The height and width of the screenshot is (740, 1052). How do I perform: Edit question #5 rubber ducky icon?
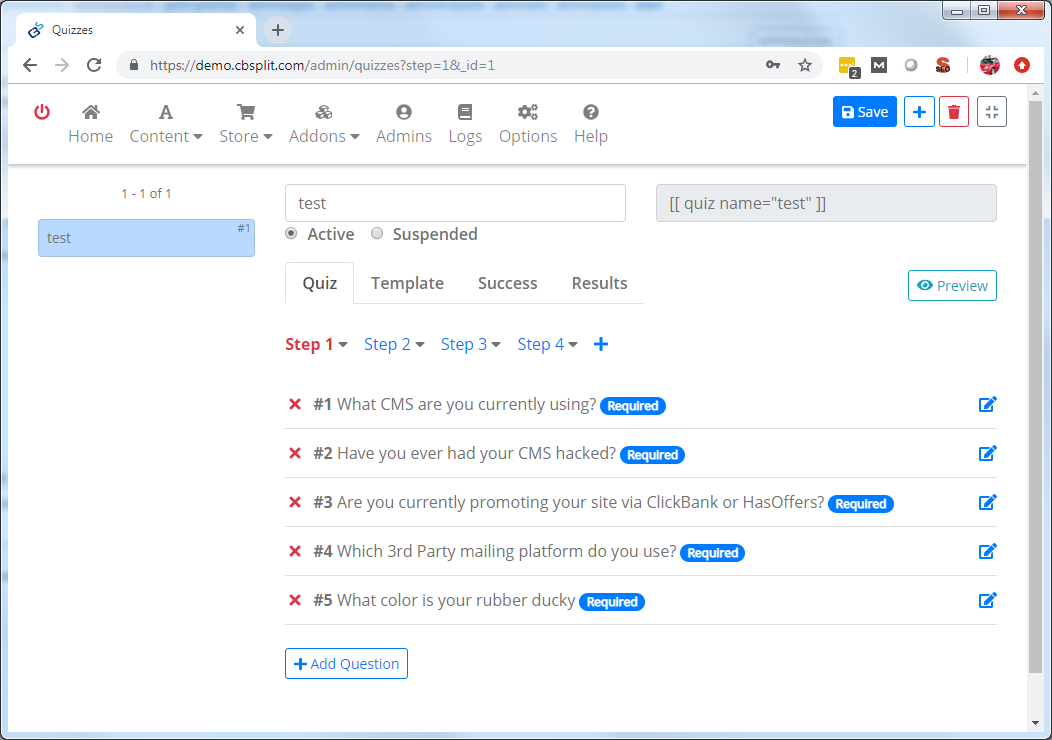[x=987, y=601]
